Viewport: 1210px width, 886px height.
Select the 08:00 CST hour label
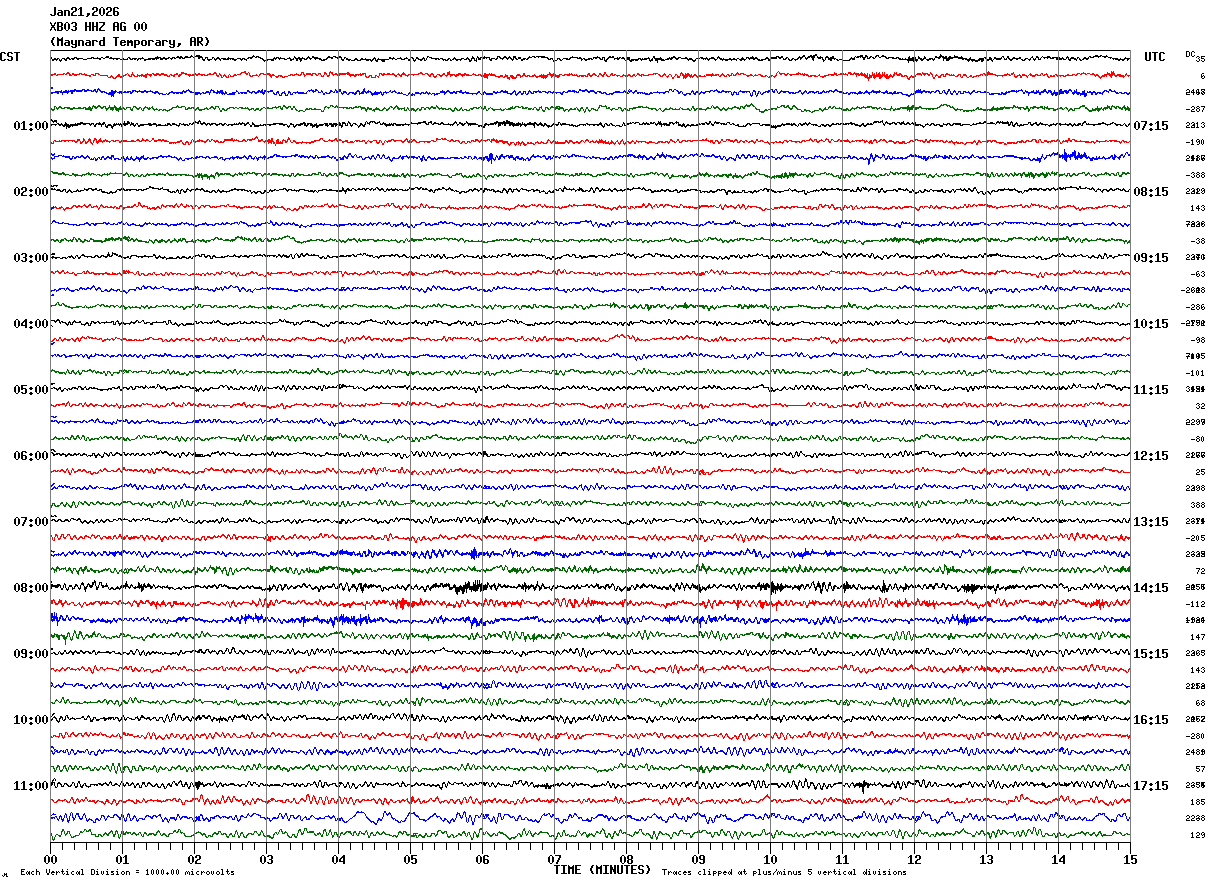click(31, 588)
